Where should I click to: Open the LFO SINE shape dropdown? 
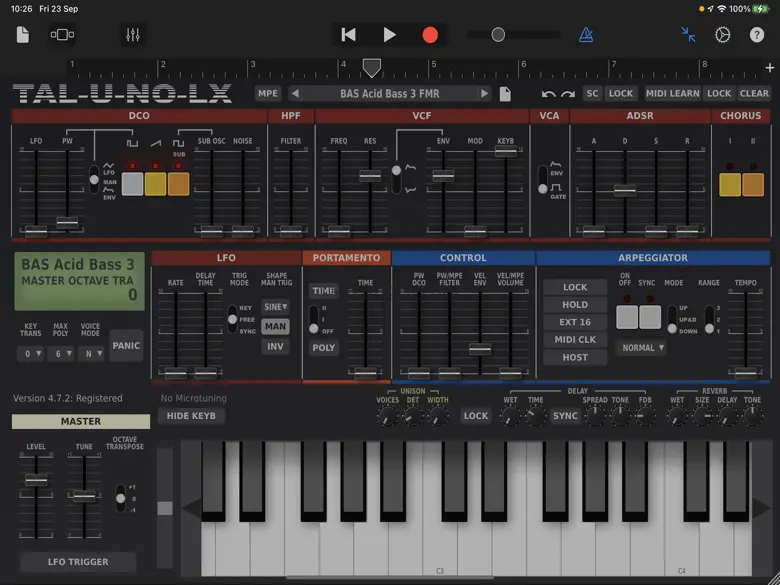[x=275, y=307]
